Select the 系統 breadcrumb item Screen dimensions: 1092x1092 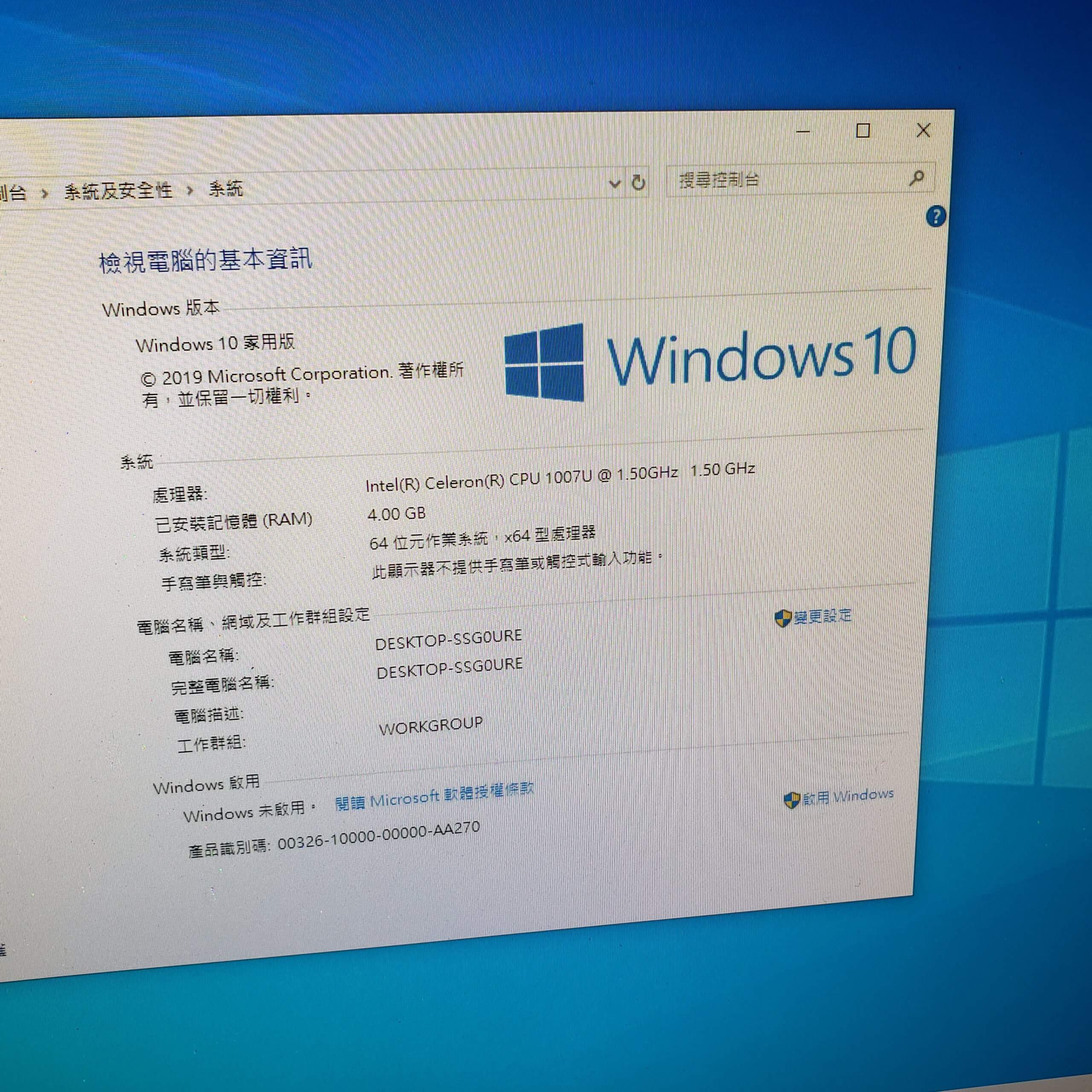[226, 188]
